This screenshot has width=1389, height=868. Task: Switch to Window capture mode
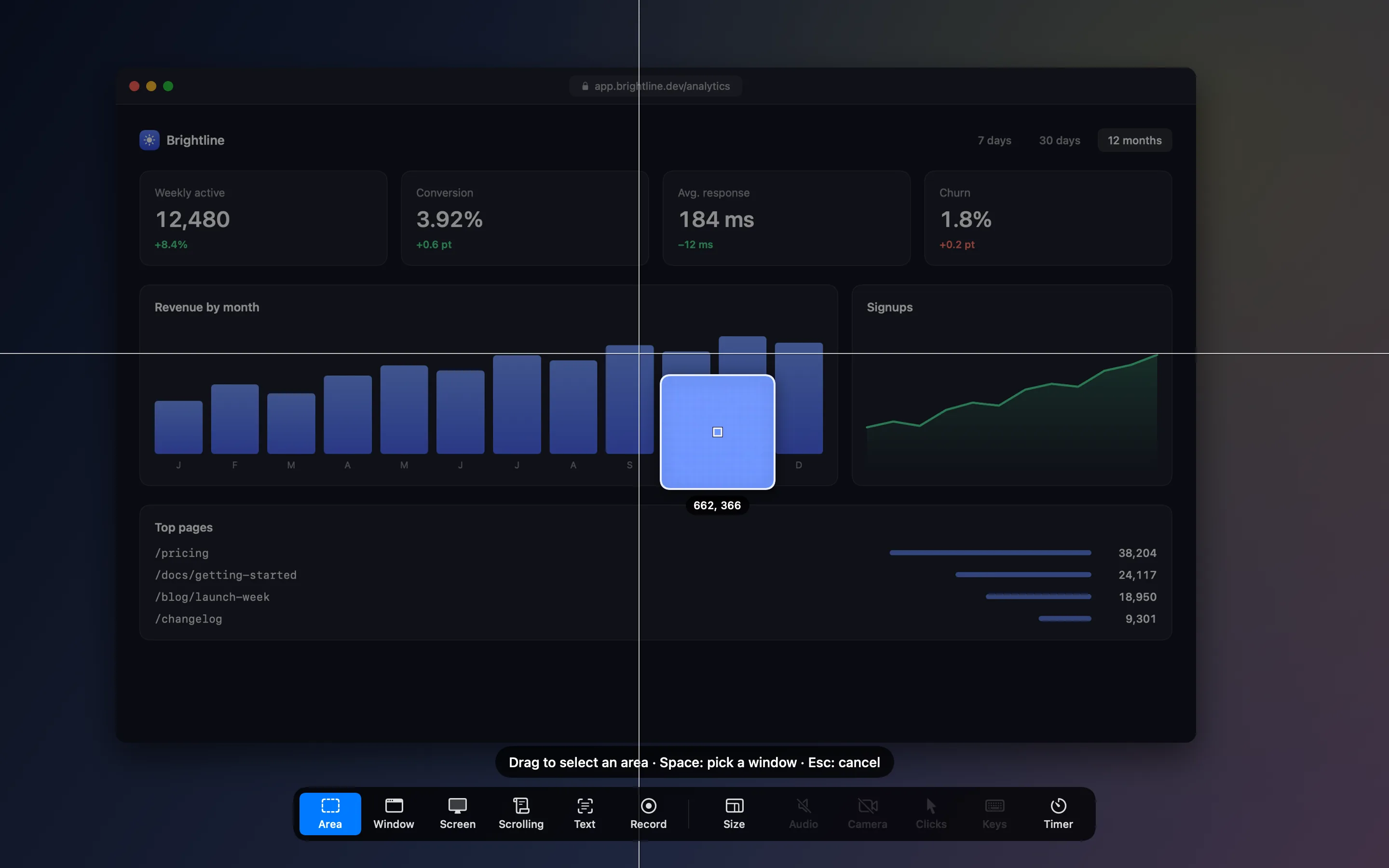click(x=394, y=814)
